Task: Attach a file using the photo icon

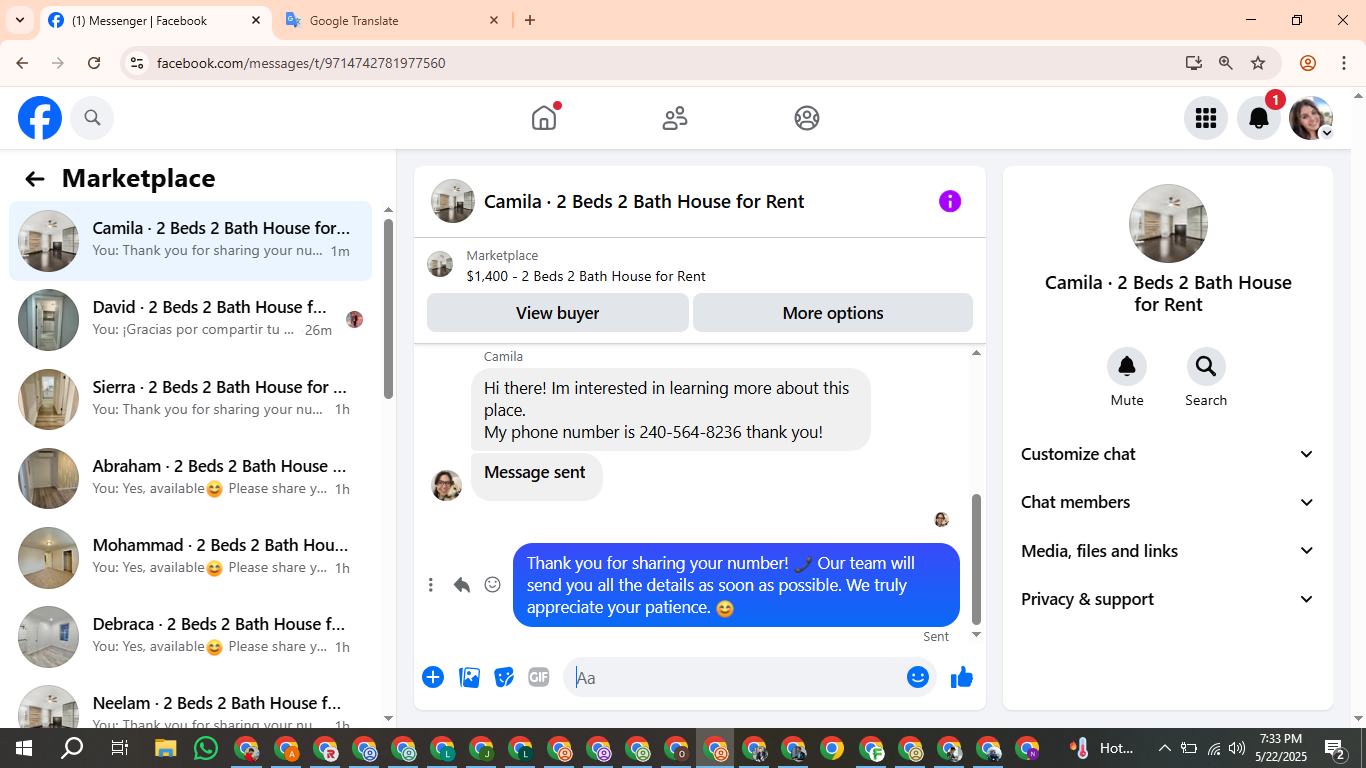Action: 469,677
